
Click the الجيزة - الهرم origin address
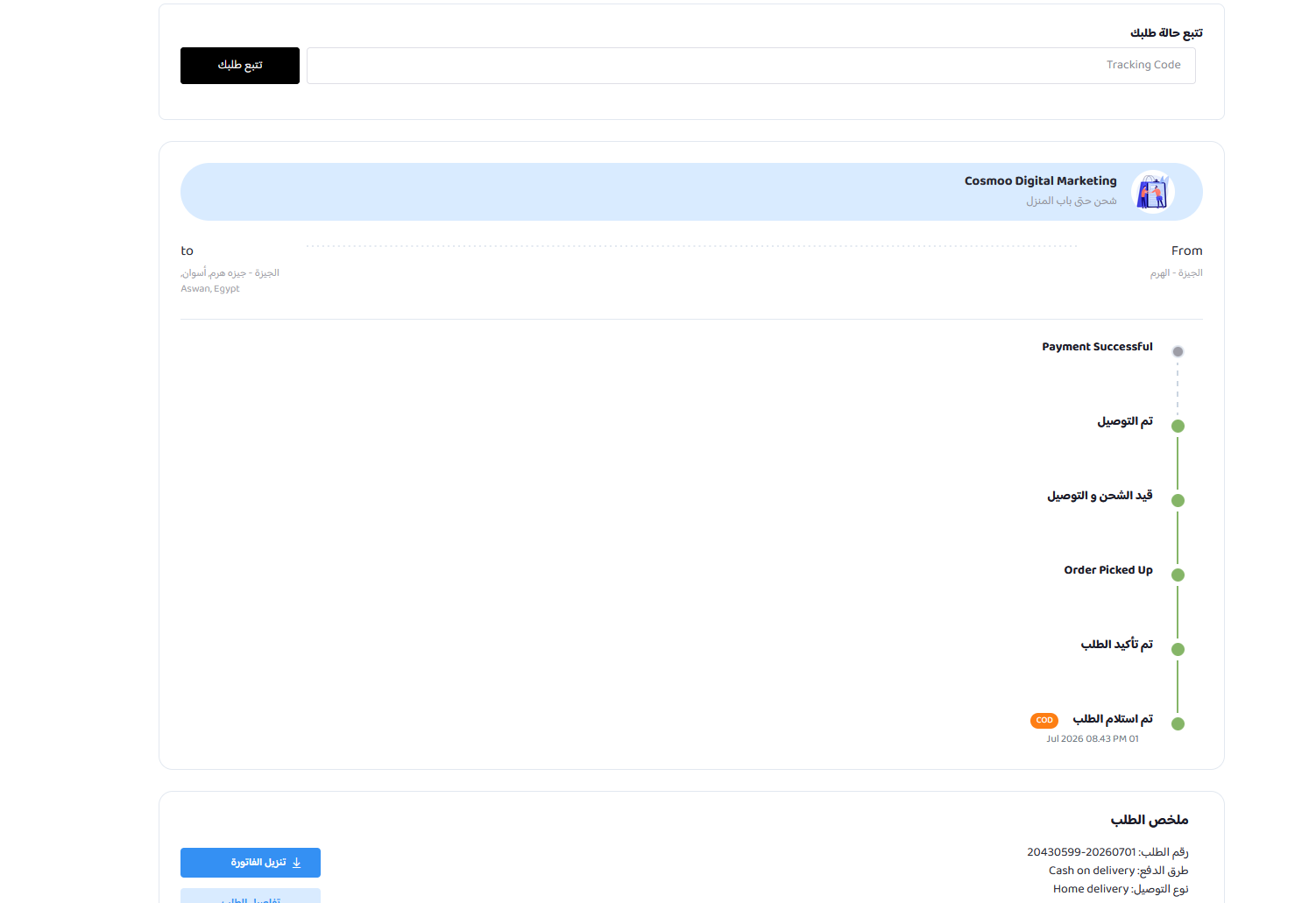coord(1177,273)
